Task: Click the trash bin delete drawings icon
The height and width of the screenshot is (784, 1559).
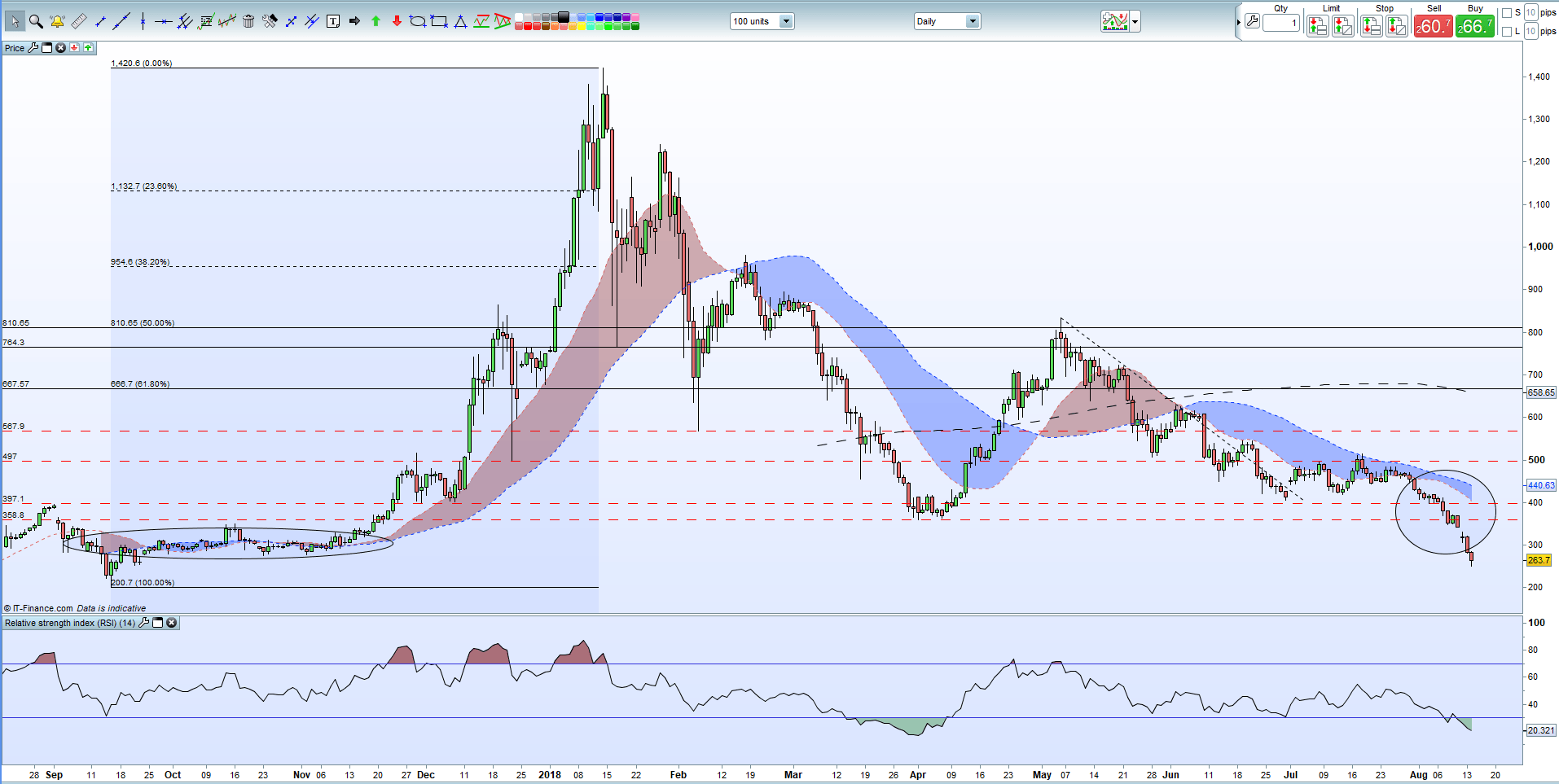Action: (248, 21)
